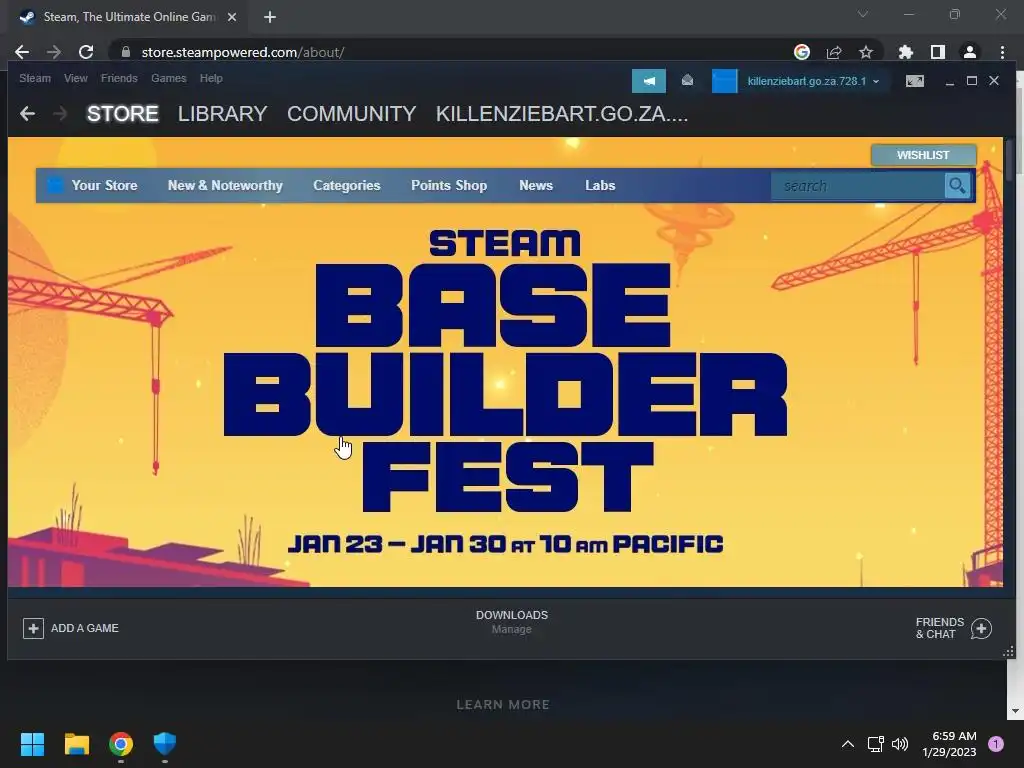This screenshot has width=1024, height=768.
Task: Open Categories dropdown menu
Action: (x=347, y=185)
